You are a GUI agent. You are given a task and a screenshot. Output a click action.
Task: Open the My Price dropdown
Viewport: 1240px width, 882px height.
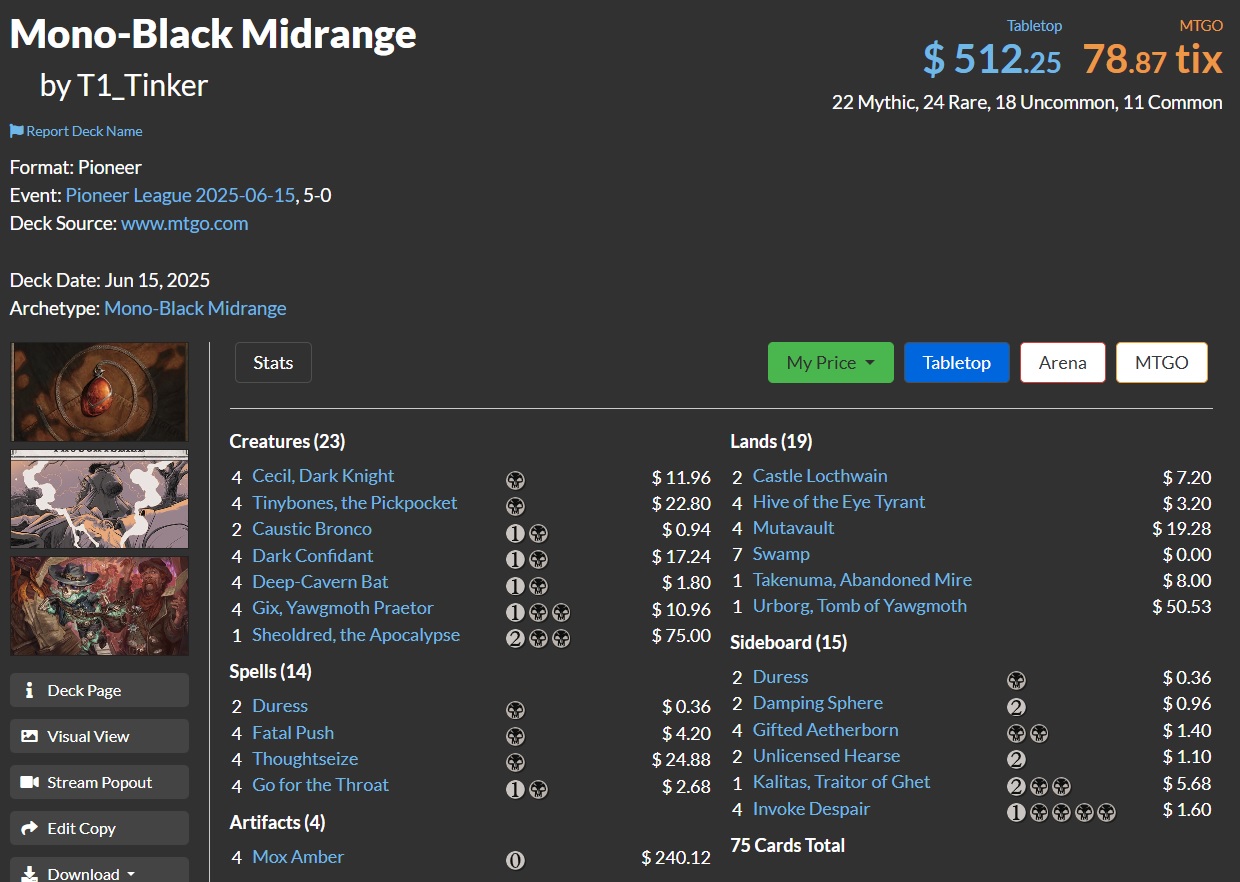point(831,362)
